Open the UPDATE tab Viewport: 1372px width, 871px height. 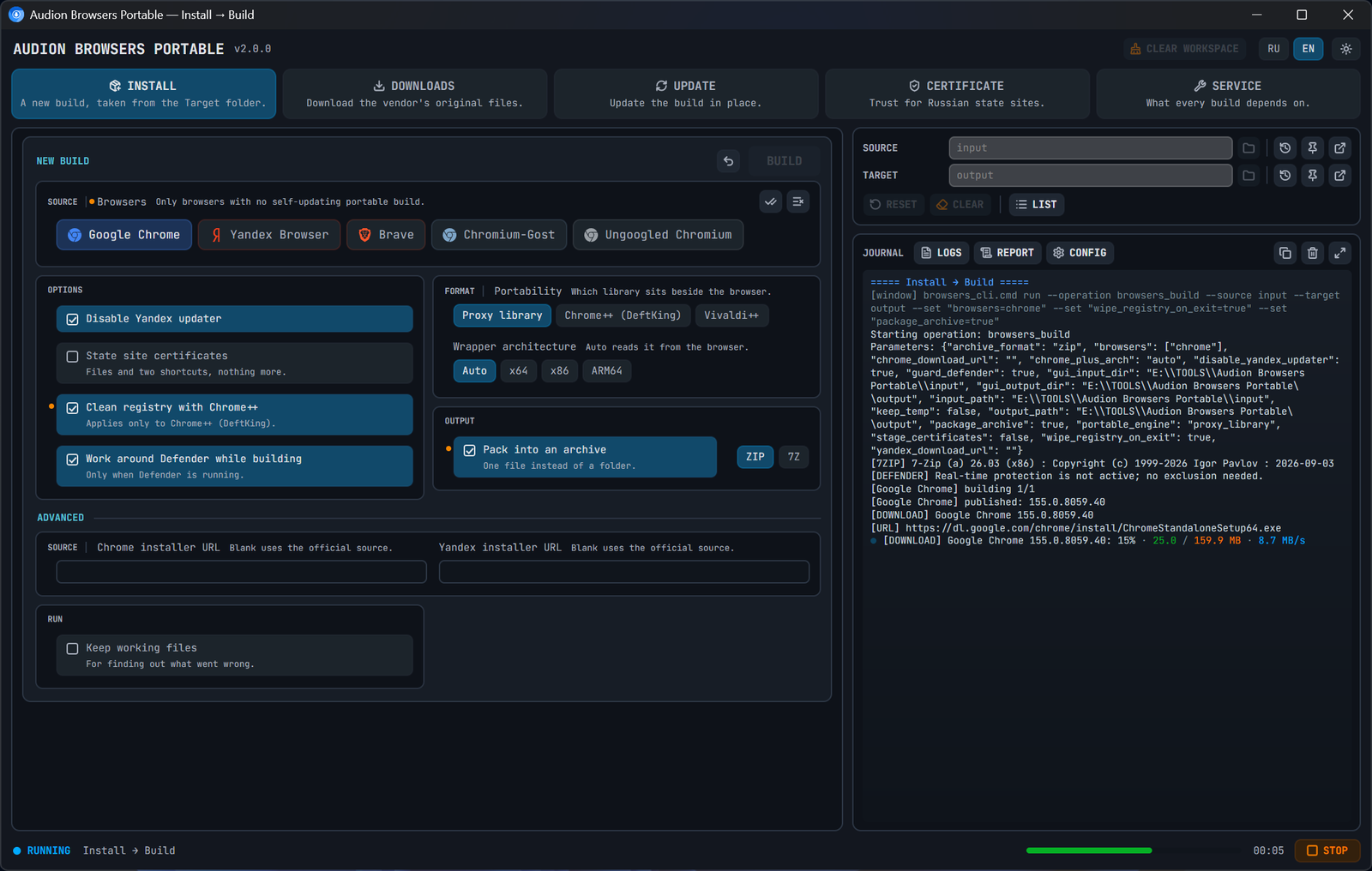point(686,93)
